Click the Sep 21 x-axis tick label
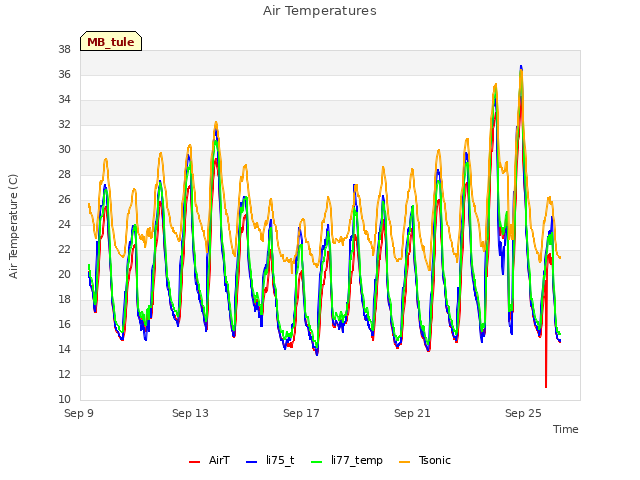The height and width of the screenshot is (480, 640). tap(412, 413)
